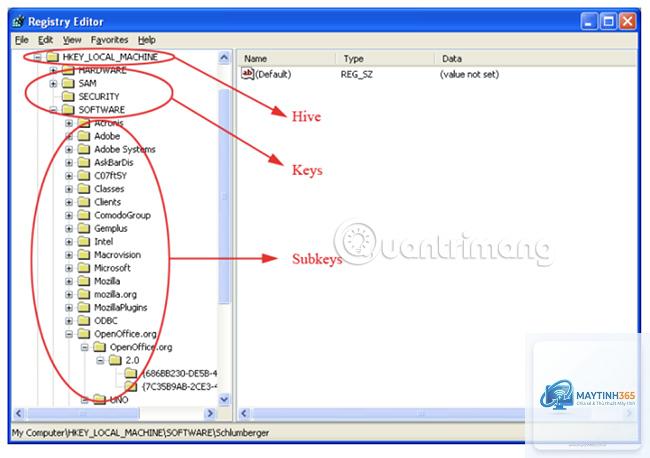
Task: Click the (Default) string value icon
Action: coord(247,74)
